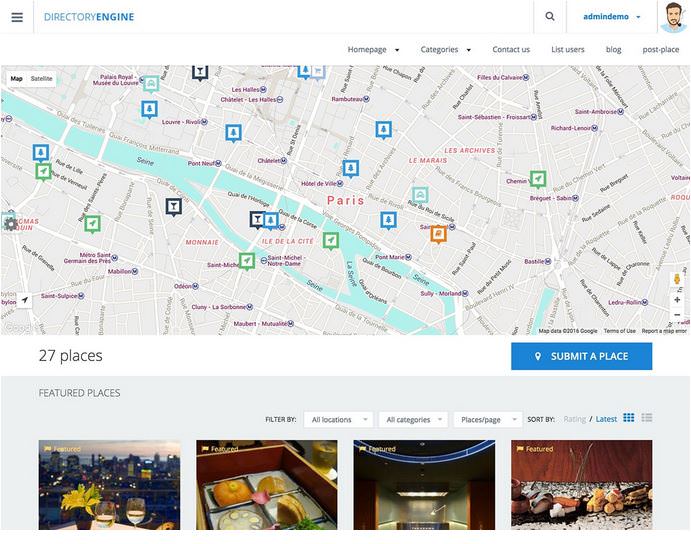Open the blog page
The height and width of the screenshot is (544, 691).
(x=613, y=49)
